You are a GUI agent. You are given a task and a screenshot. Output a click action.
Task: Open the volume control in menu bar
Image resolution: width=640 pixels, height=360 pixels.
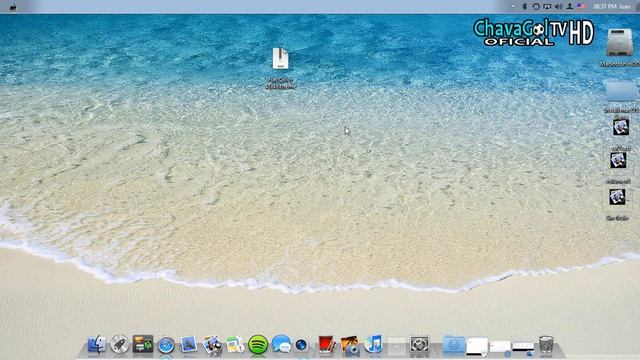coord(559,6)
